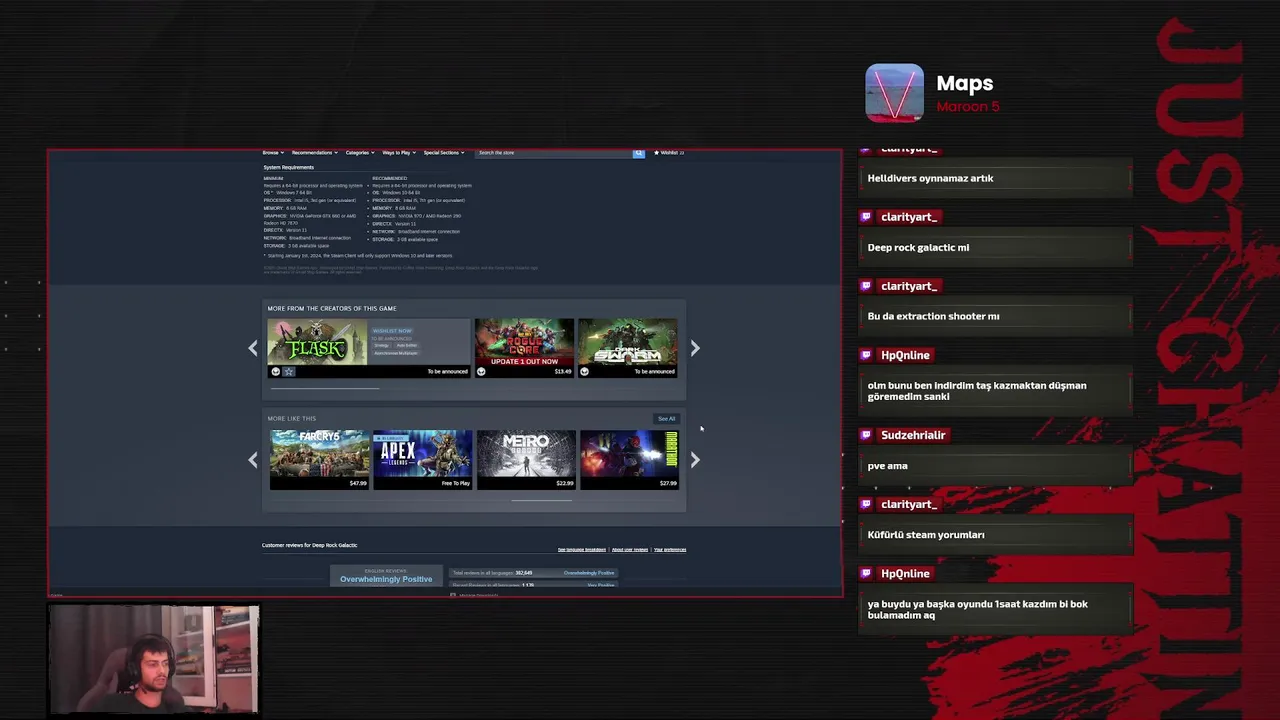Screen dimensions: 1280x720
Task: Click Twitch badge beside HpQnline above ya buydu message
Action: [865, 573]
